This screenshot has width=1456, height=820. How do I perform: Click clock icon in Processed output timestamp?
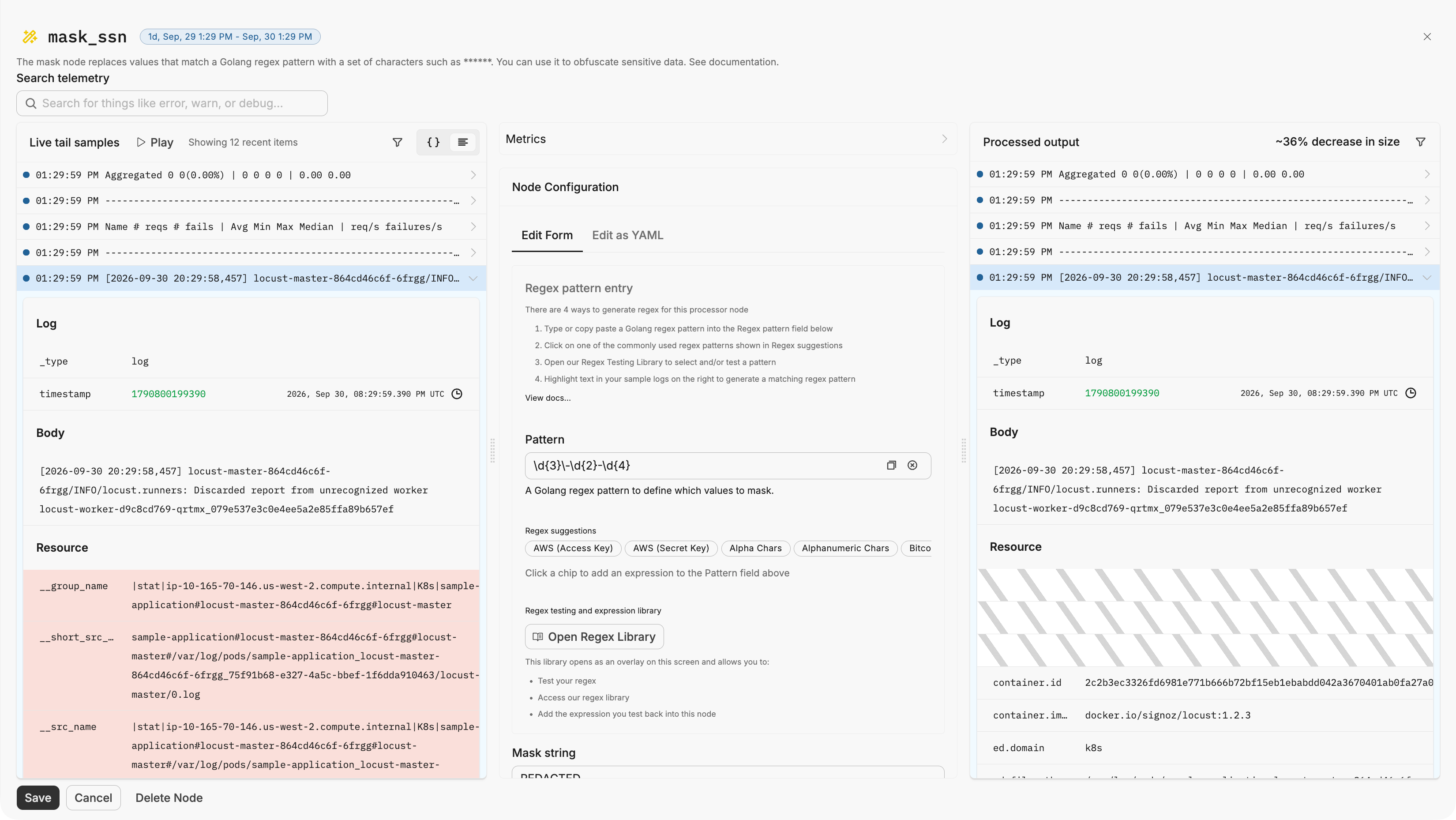click(x=1411, y=393)
